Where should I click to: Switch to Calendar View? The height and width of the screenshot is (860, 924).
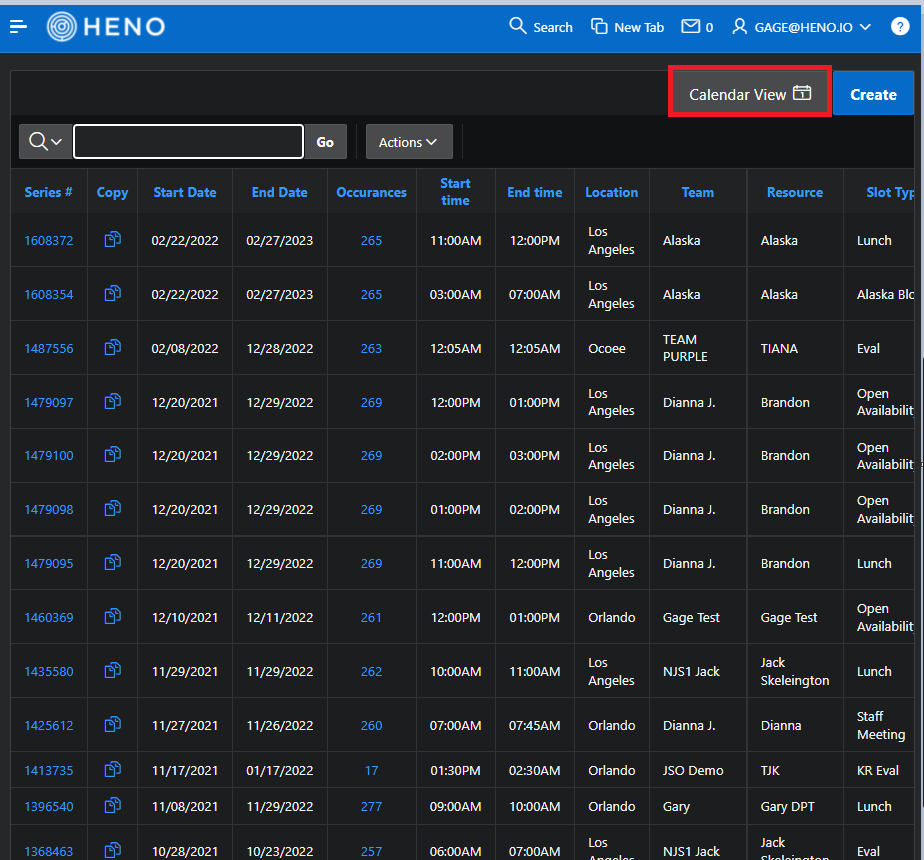[749, 94]
